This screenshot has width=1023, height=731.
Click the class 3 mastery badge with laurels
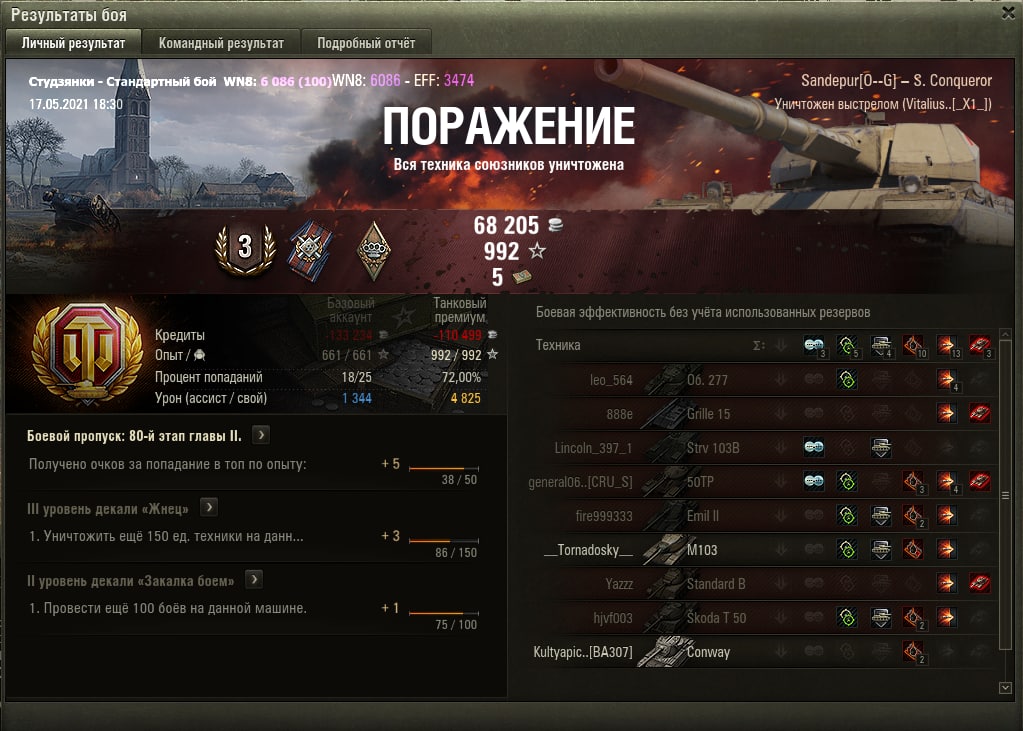pos(245,249)
